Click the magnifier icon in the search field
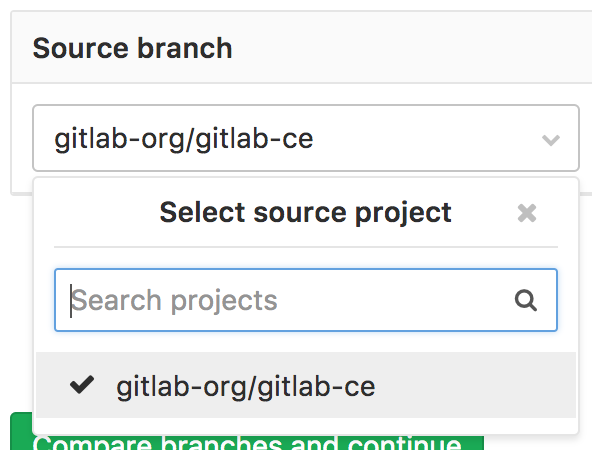 tap(526, 301)
